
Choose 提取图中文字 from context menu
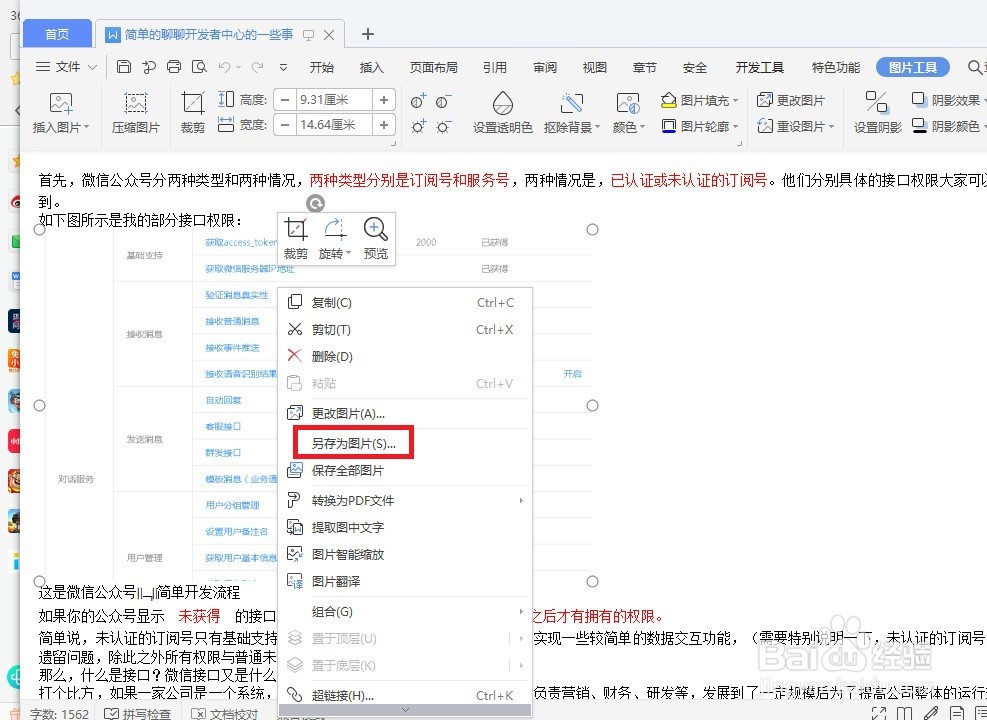point(405,527)
